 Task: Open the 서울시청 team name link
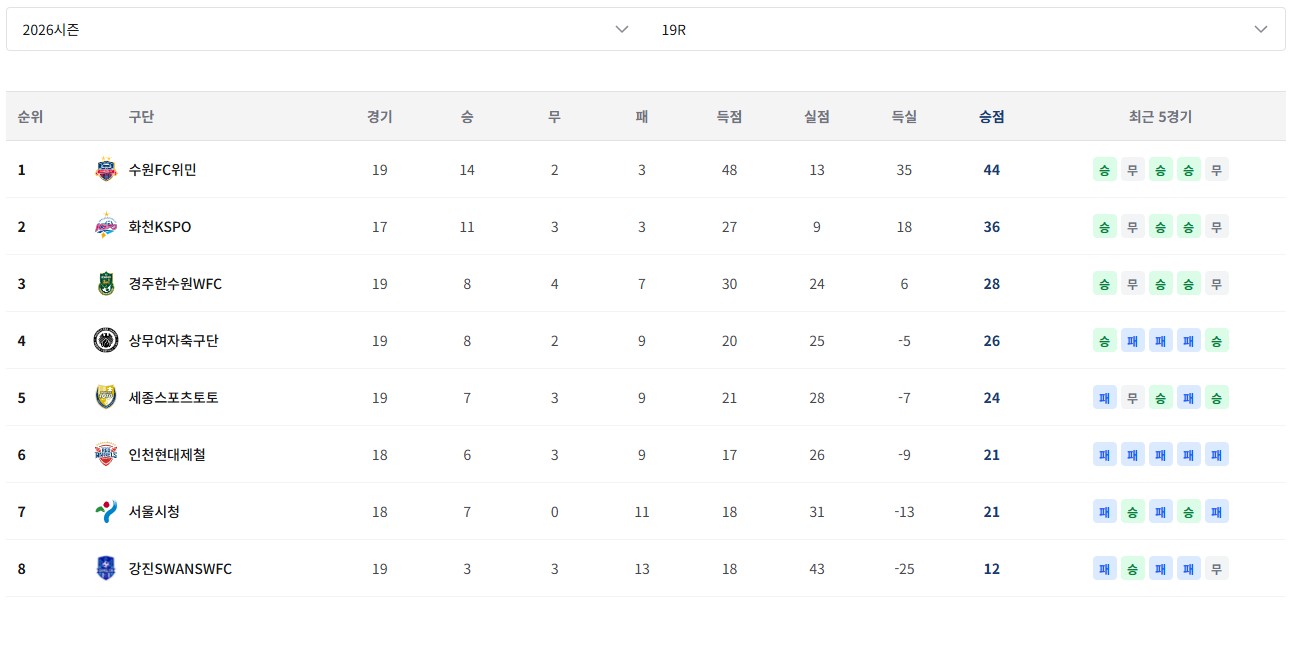tap(154, 512)
